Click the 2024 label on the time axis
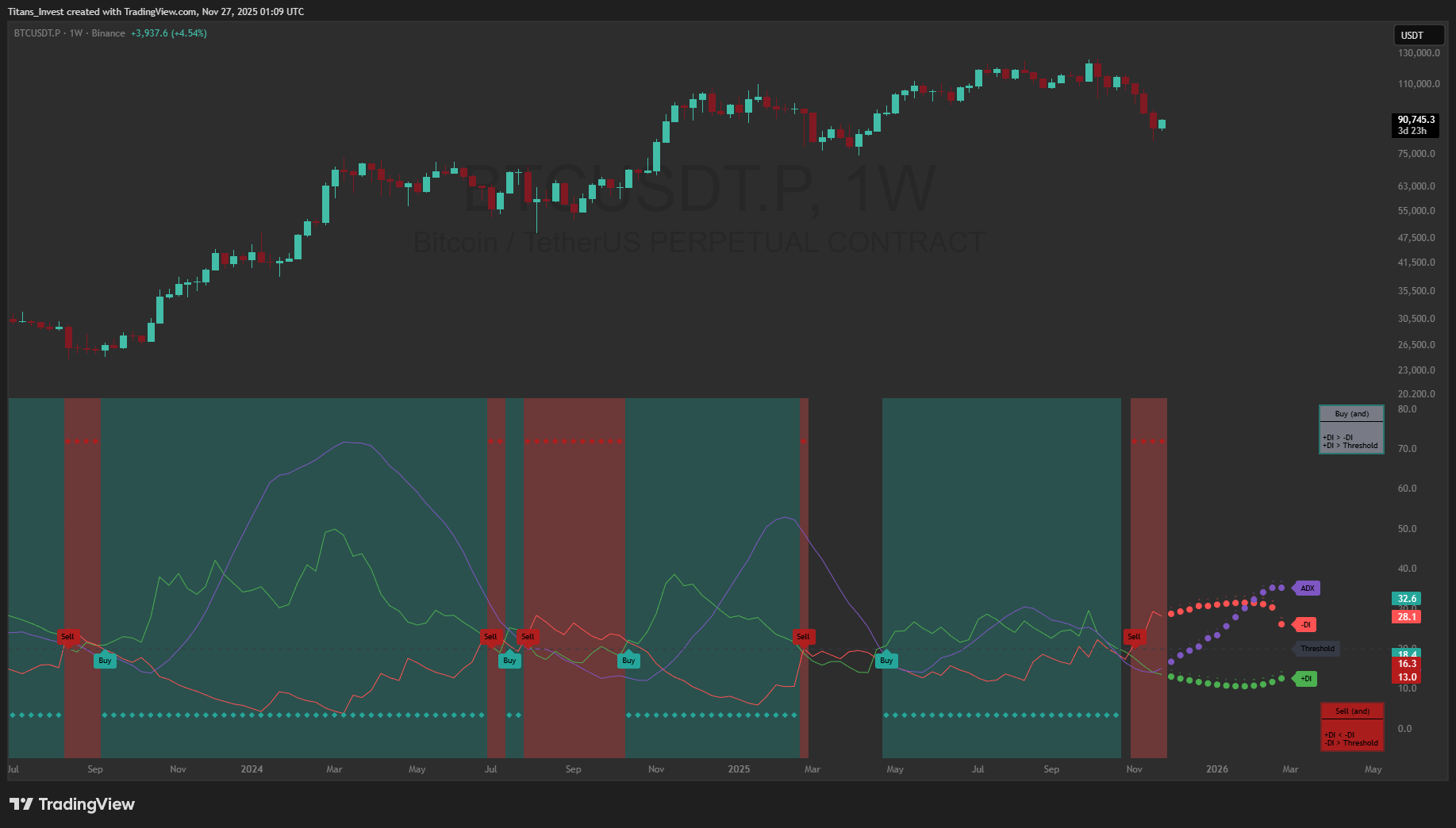1456x828 pixels. point(252,769)
